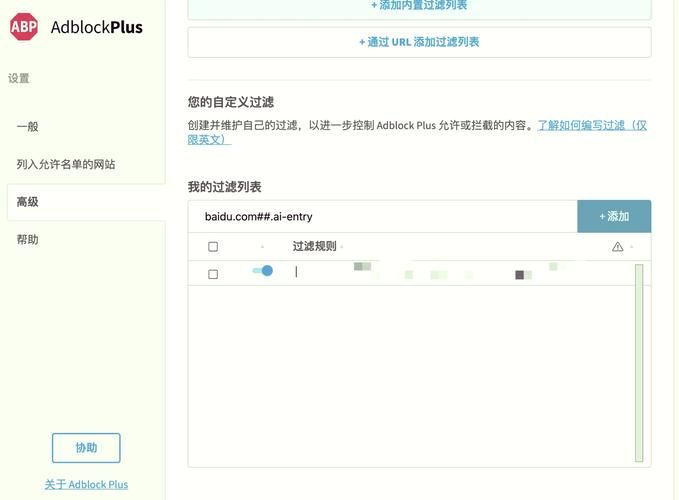Sort by the warning column arrow

[x=631, y=247]
